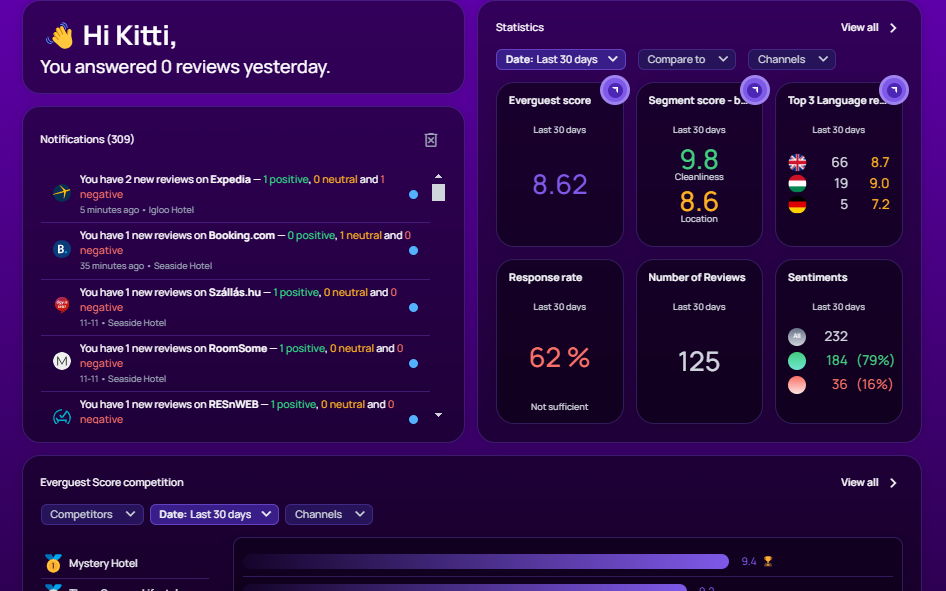This screenshot has width=946, height=591.
Task: Open the Top 3 Language card expand icon
Action: pos(894,90)
